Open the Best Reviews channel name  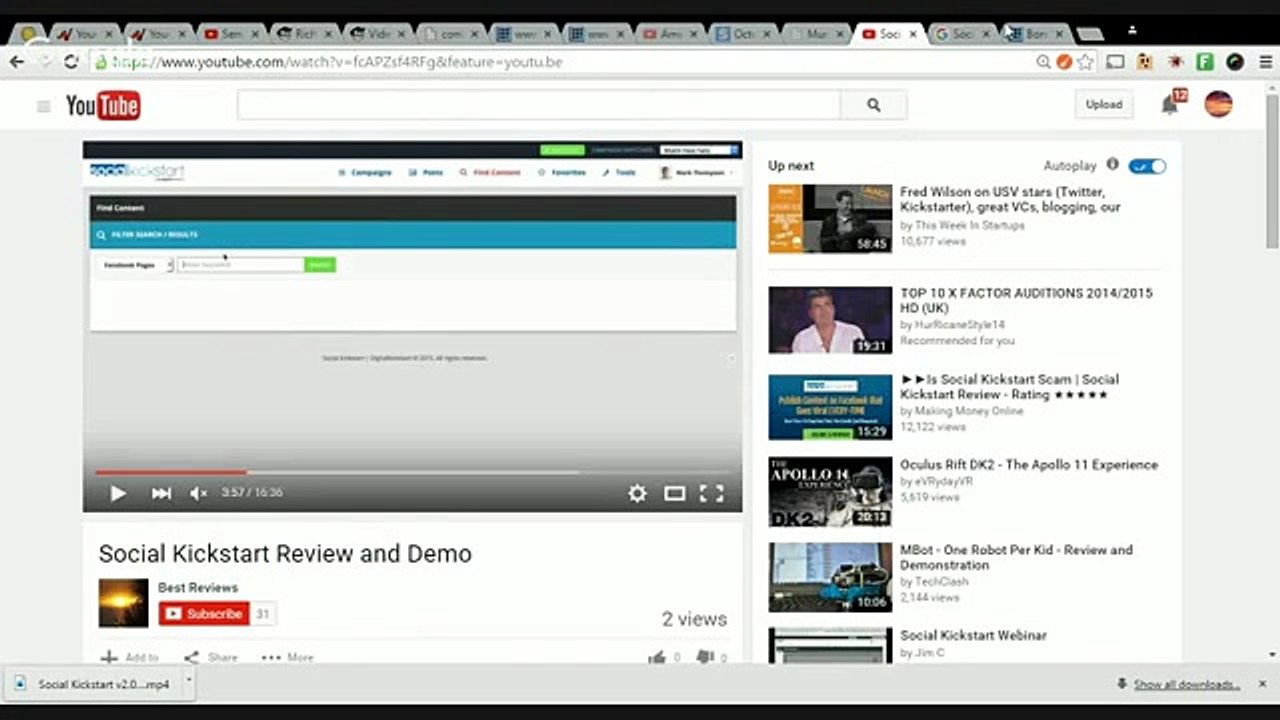point(198,588)
